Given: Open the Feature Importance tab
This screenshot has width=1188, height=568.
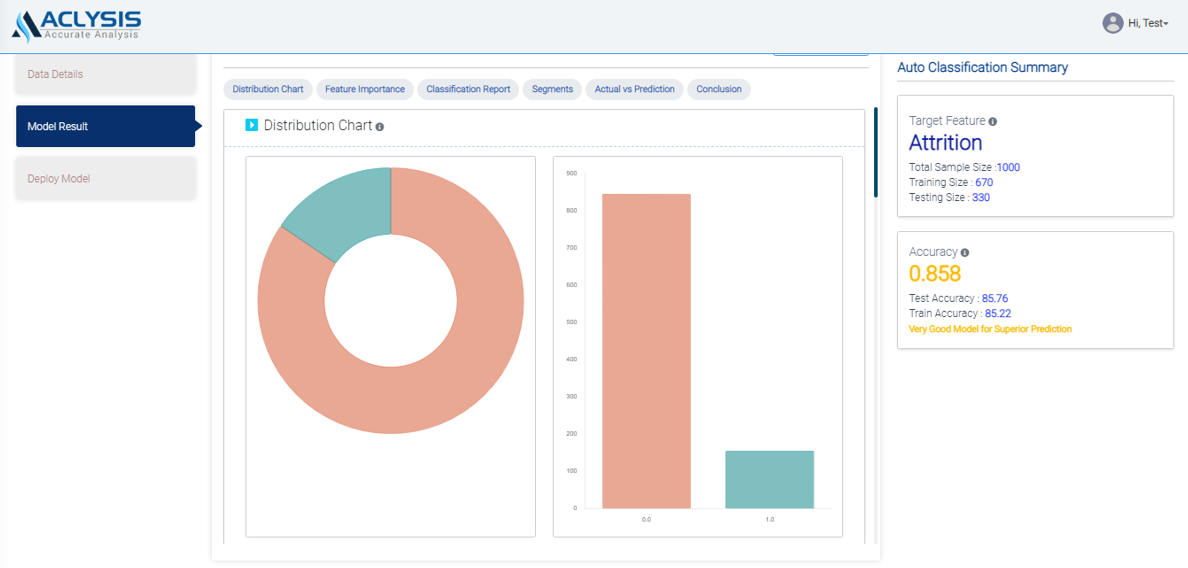Looking at the screenshot, I should click(365, 89).
